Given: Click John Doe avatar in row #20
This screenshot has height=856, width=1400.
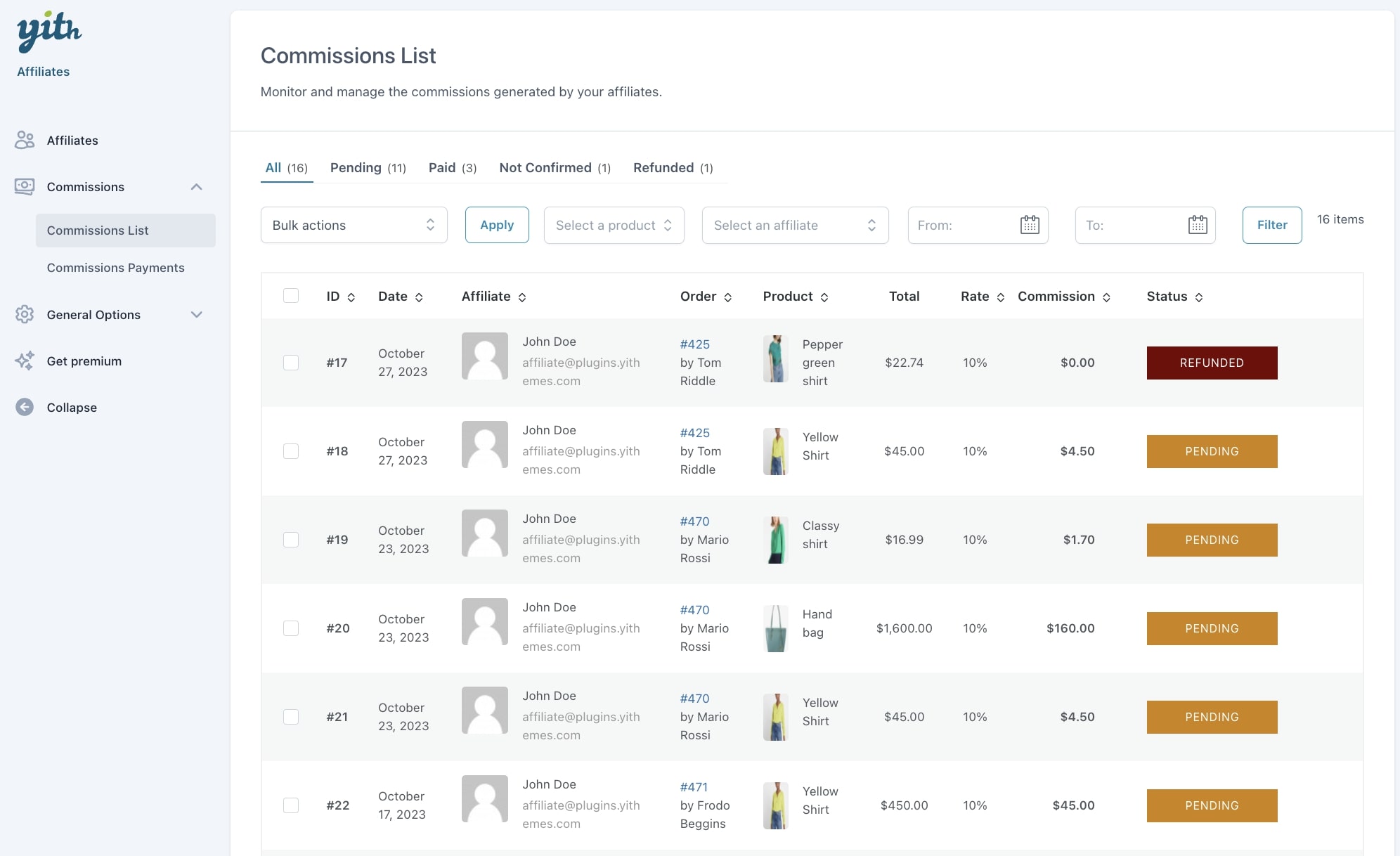Looking at the screenshot, I should (x=485, y=621).
